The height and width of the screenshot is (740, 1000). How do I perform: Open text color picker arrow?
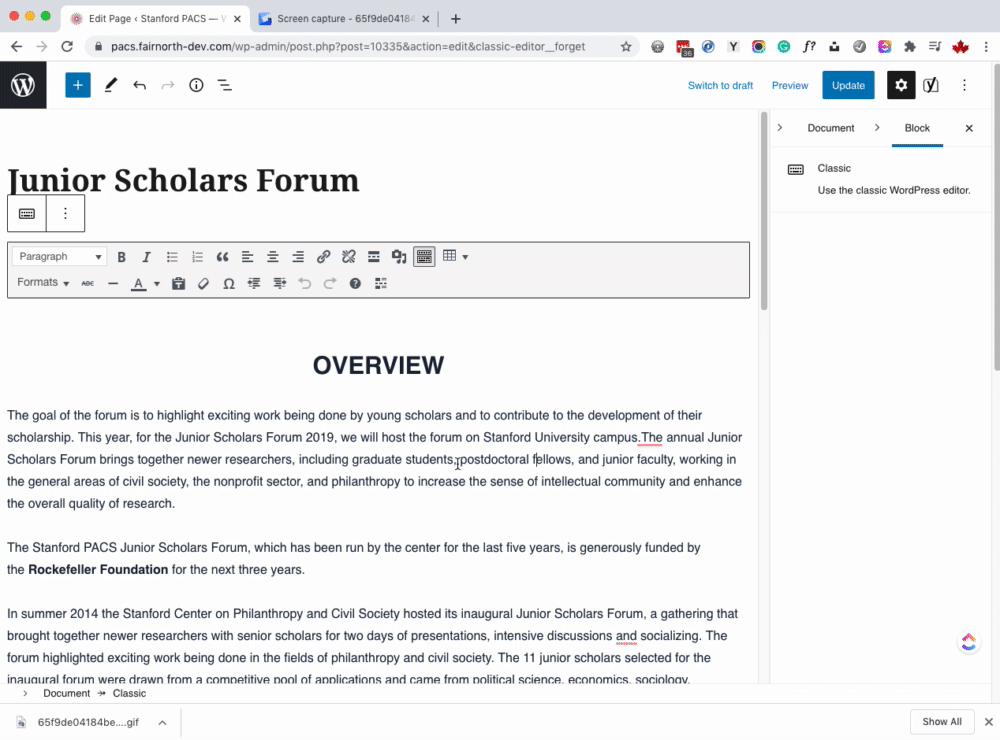(x=157, y=284)
